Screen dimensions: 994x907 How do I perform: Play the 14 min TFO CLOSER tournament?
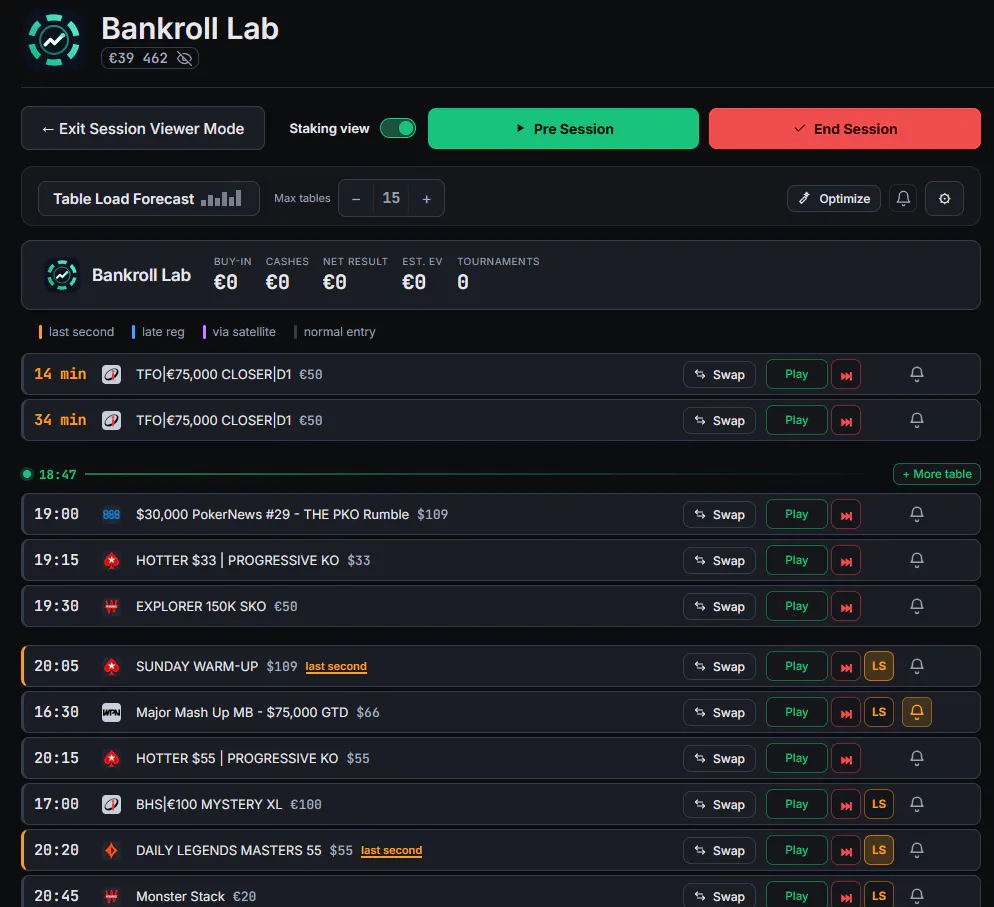[x=796, y=374]
